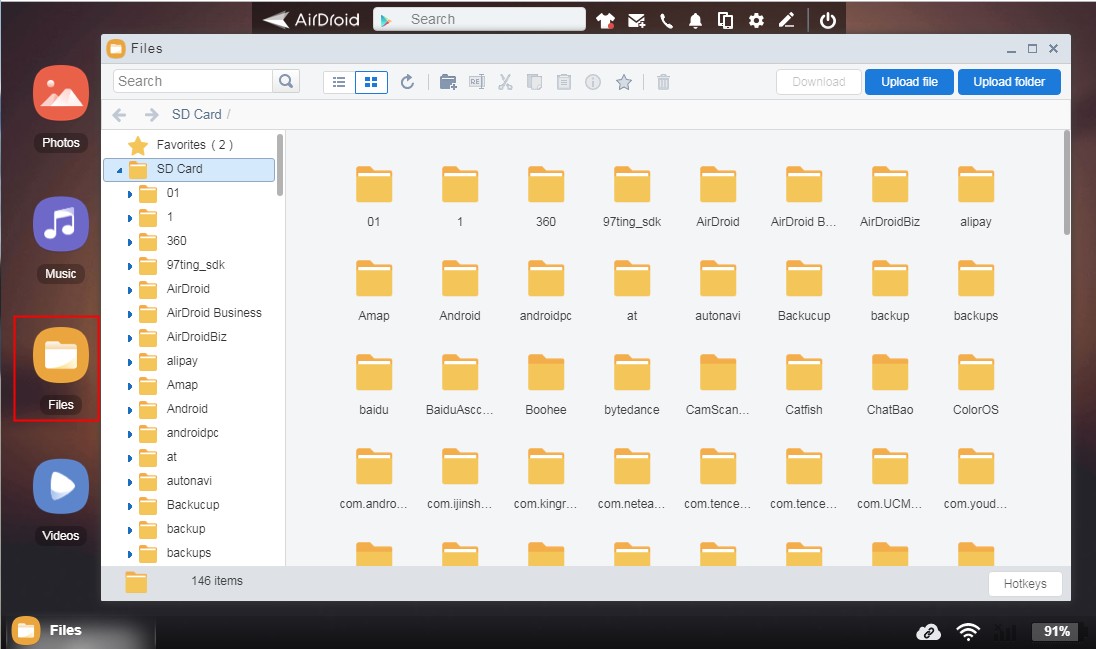Click the phone call icon in the top bar
Viewport: 1096px width, 649px height.
666,18
